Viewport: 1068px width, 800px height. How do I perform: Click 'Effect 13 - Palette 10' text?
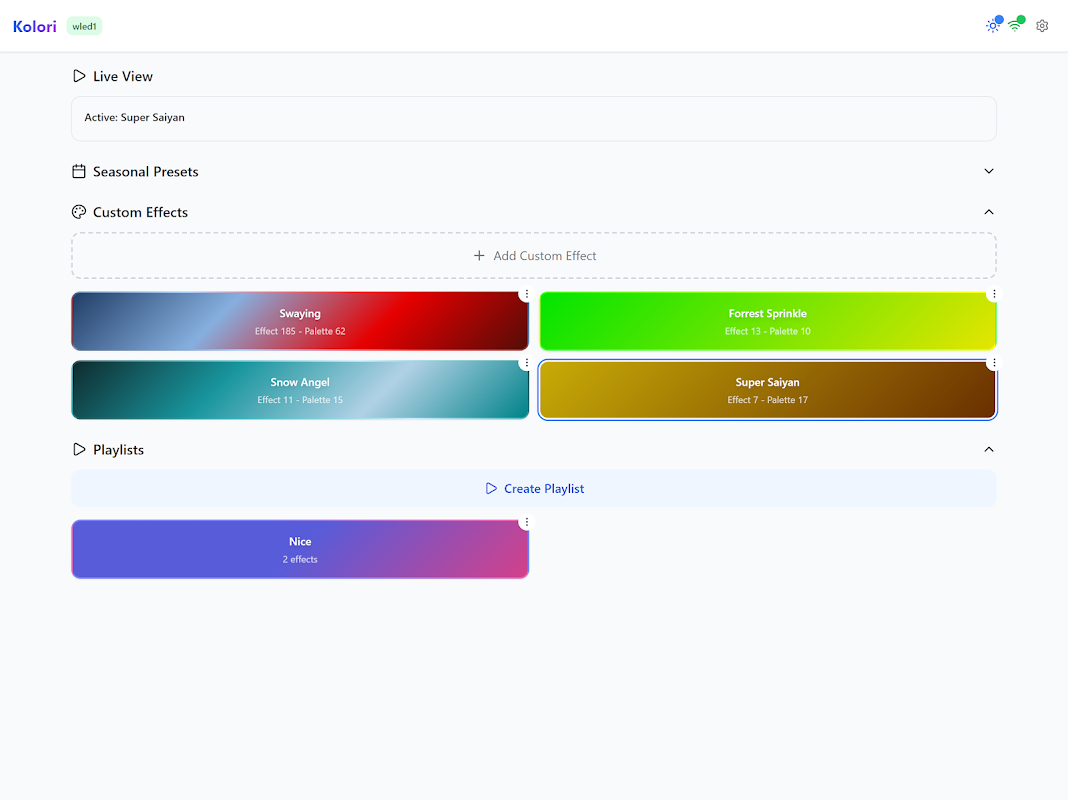768,331
